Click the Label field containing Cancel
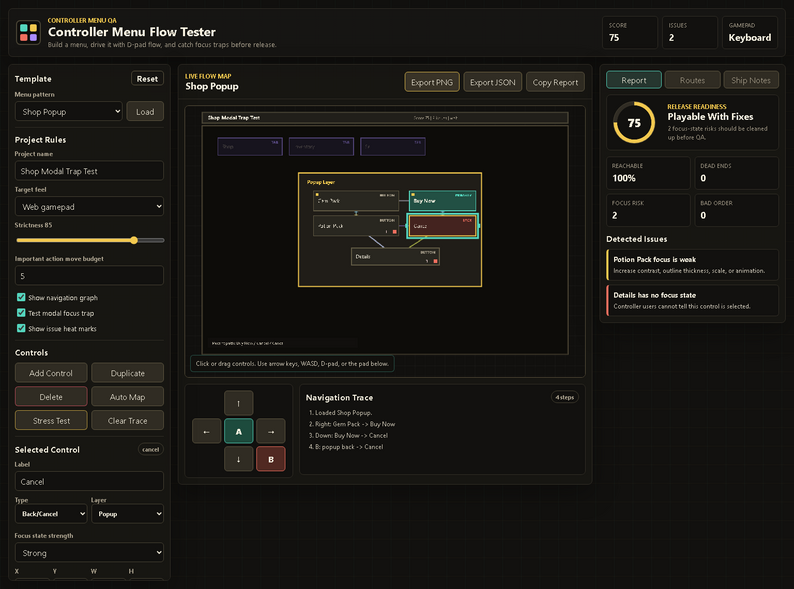 point(89,481)
